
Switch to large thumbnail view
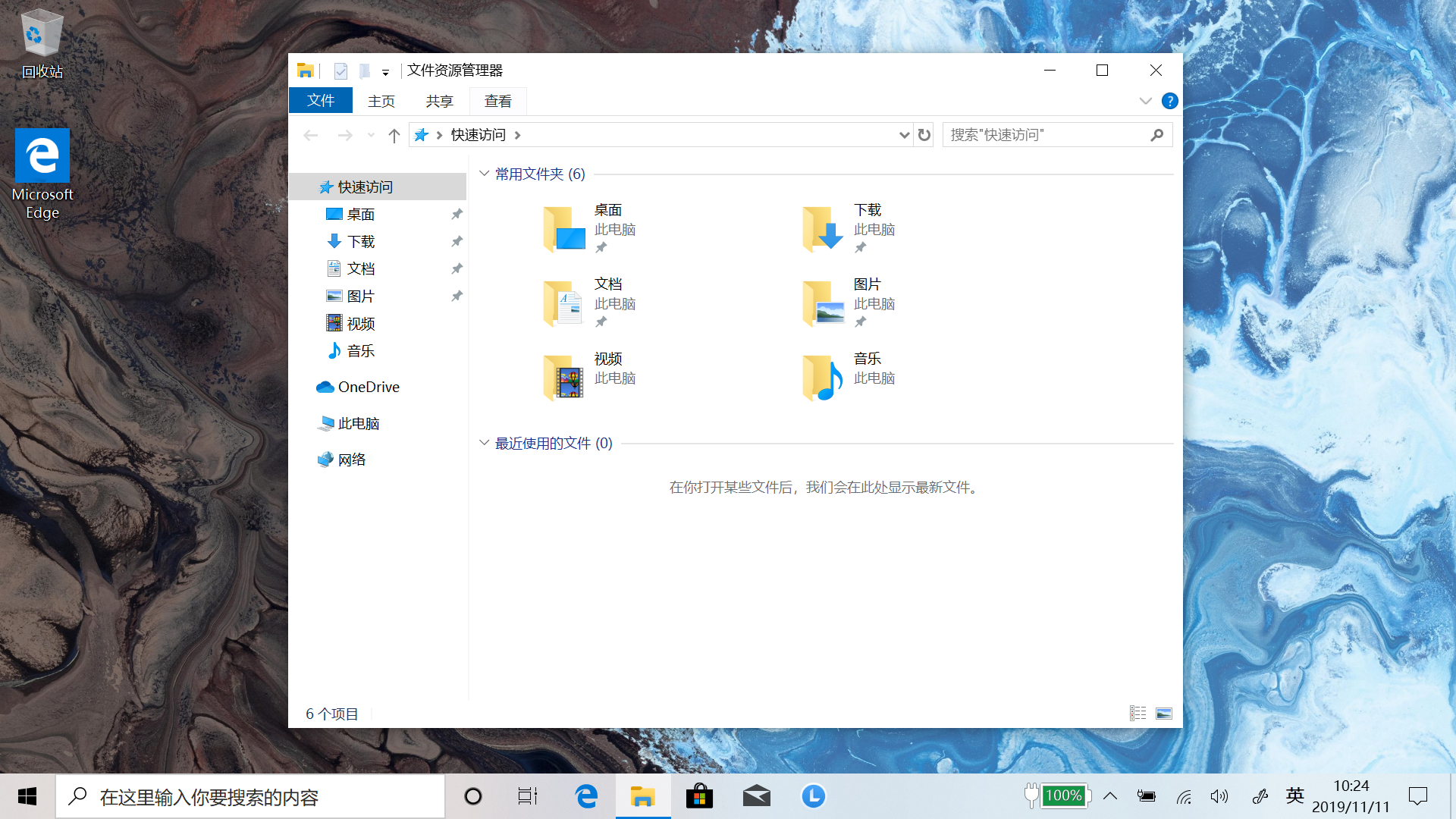(1164, 713)
